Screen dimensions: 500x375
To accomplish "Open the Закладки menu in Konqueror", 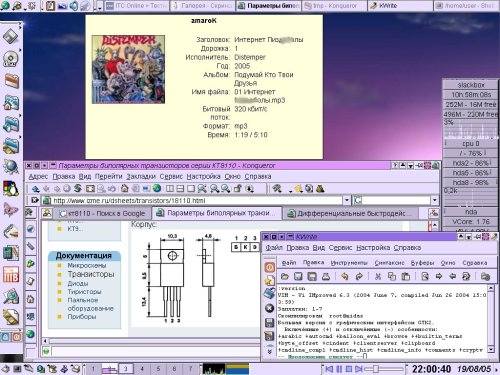I will click(141, 176).
